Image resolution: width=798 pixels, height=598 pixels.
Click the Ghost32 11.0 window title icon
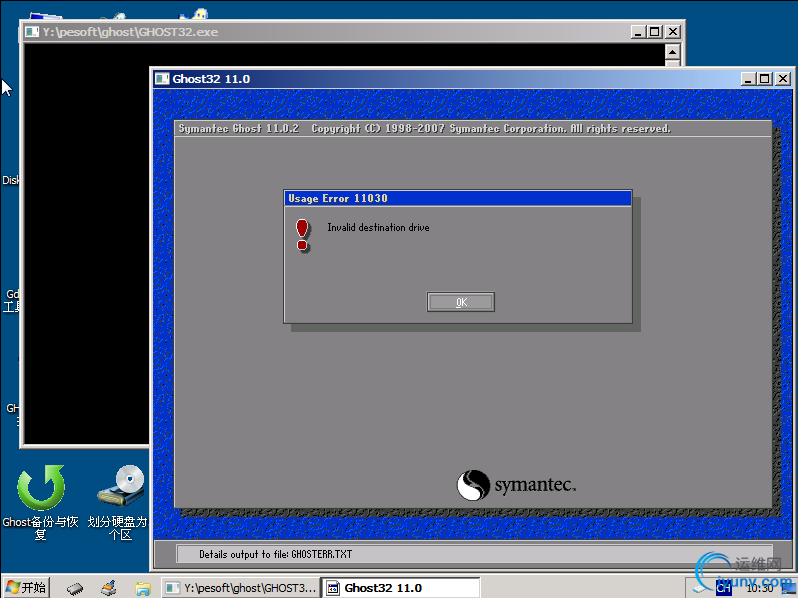162,78
